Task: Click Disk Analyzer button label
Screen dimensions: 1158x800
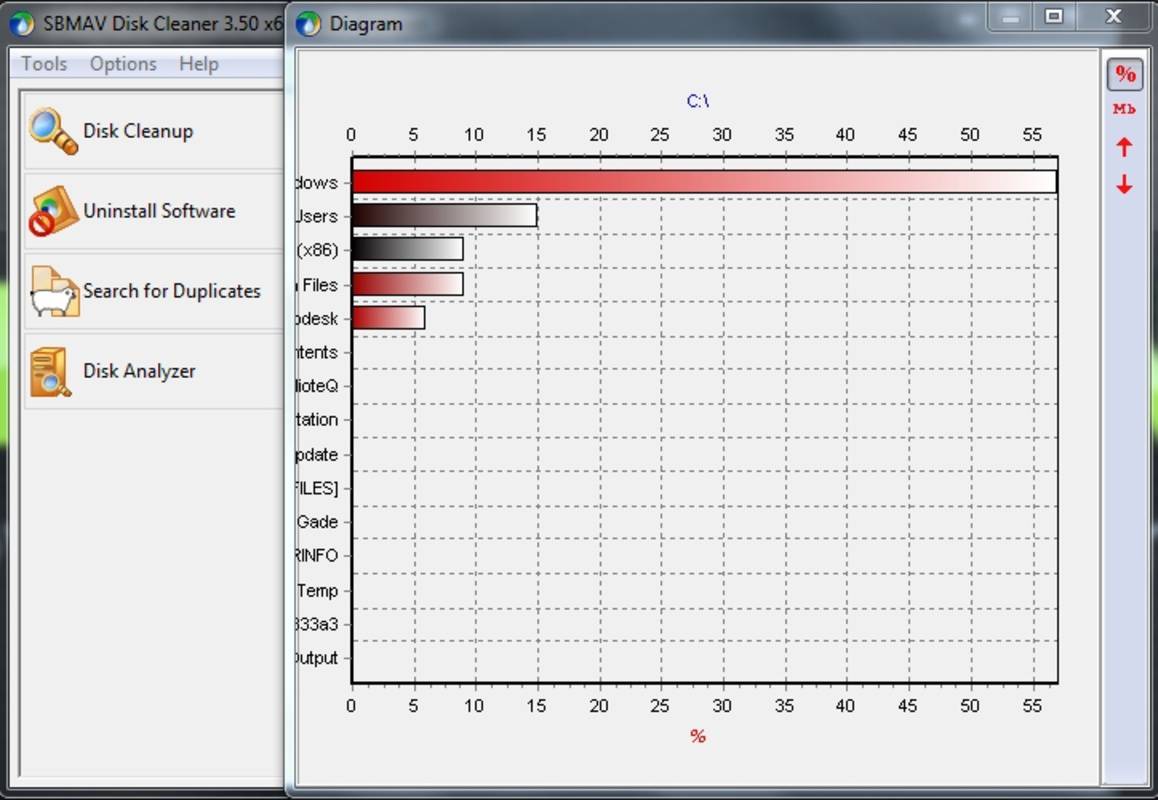Action: point(140,371)
